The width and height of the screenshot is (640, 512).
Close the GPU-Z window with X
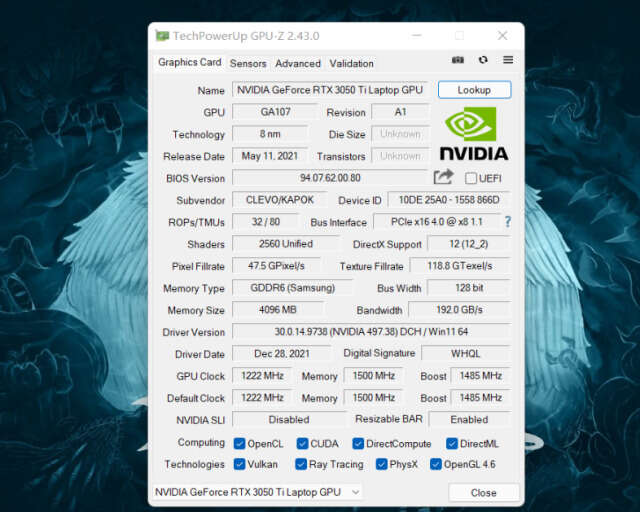click(x=502, y=36)
